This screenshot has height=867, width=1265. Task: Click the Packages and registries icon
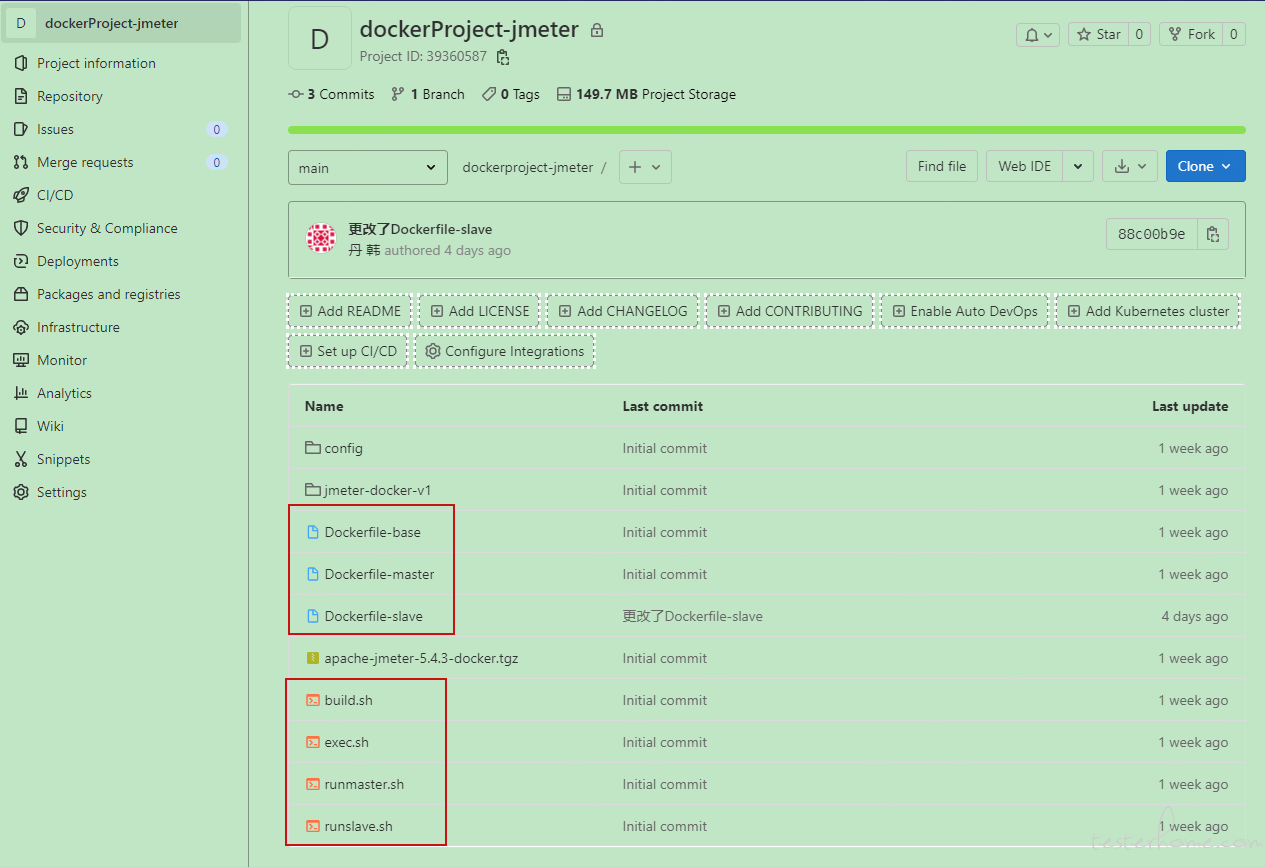pos(20,294)
